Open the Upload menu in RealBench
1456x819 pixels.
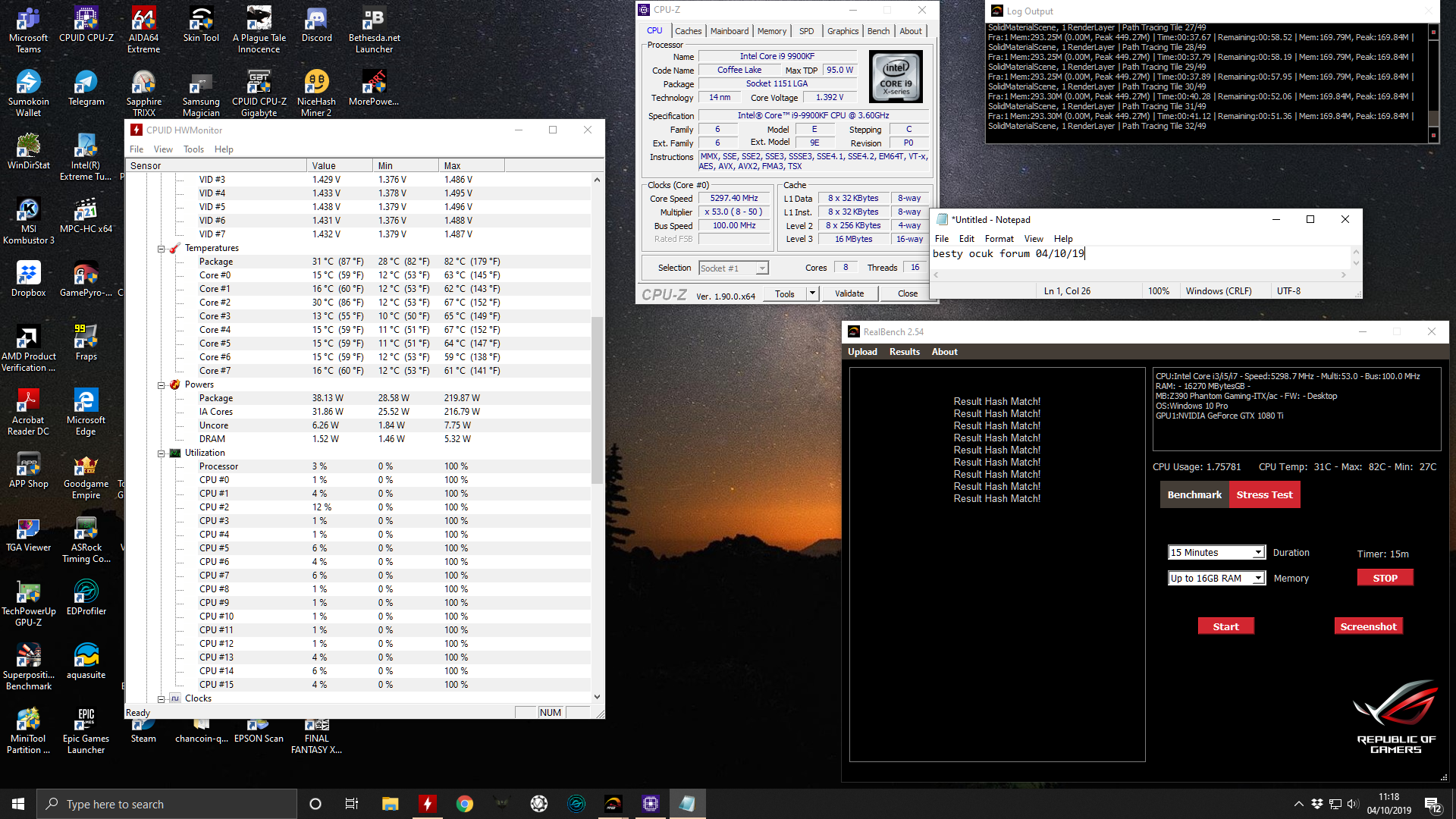point(862,352)
